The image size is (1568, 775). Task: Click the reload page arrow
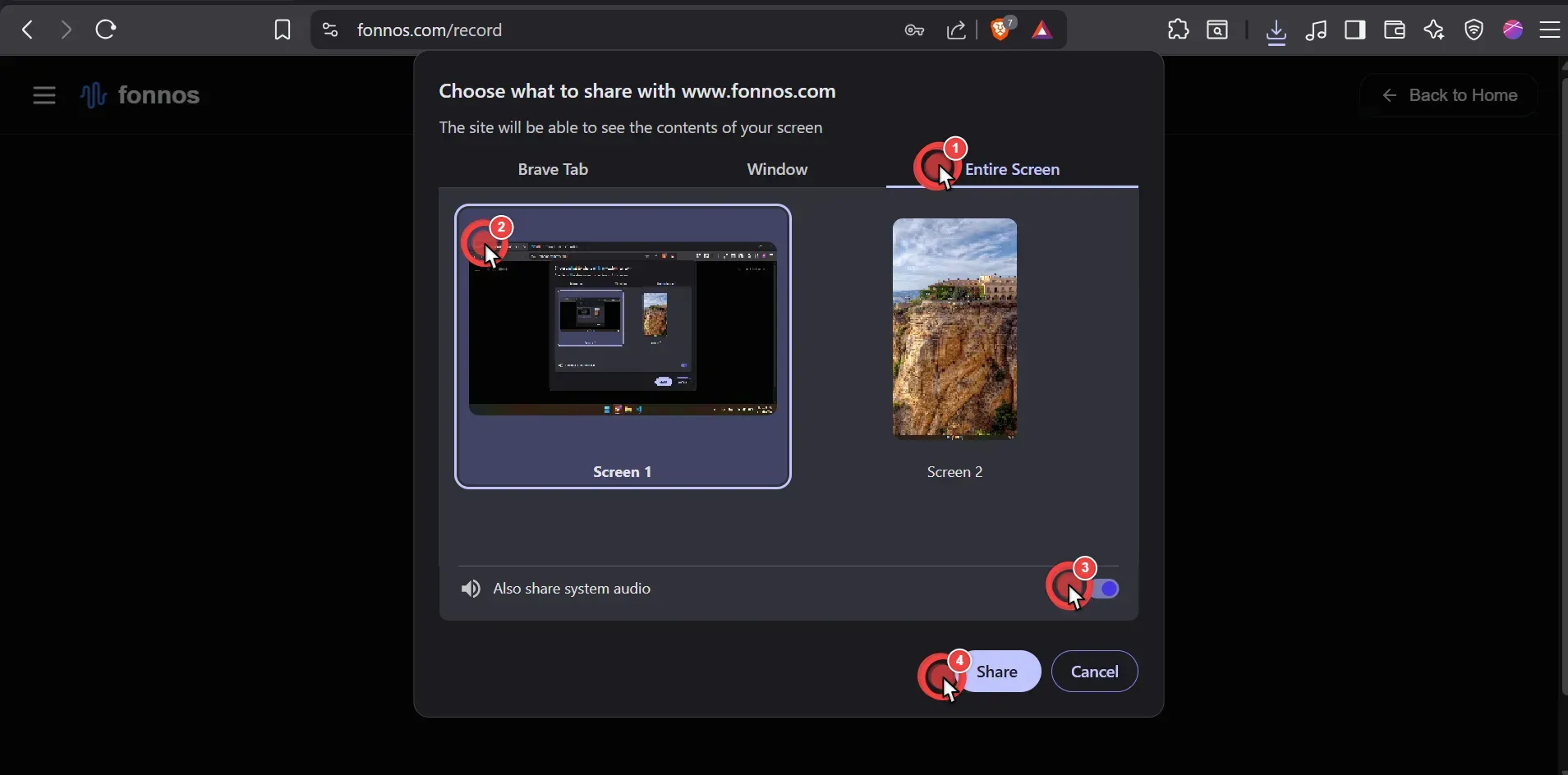point(105,30)
